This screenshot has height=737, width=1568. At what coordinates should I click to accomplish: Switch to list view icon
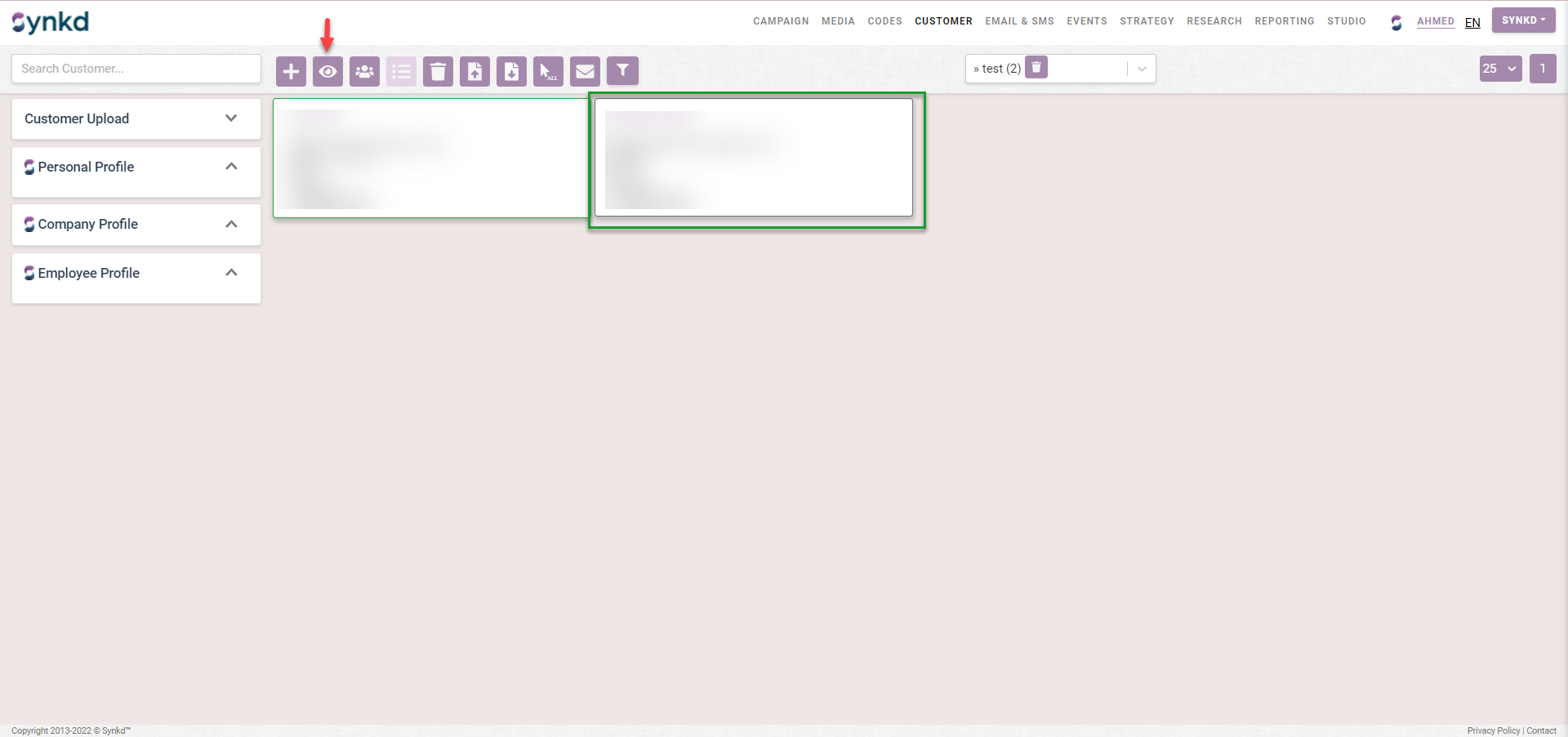point(401,71)
